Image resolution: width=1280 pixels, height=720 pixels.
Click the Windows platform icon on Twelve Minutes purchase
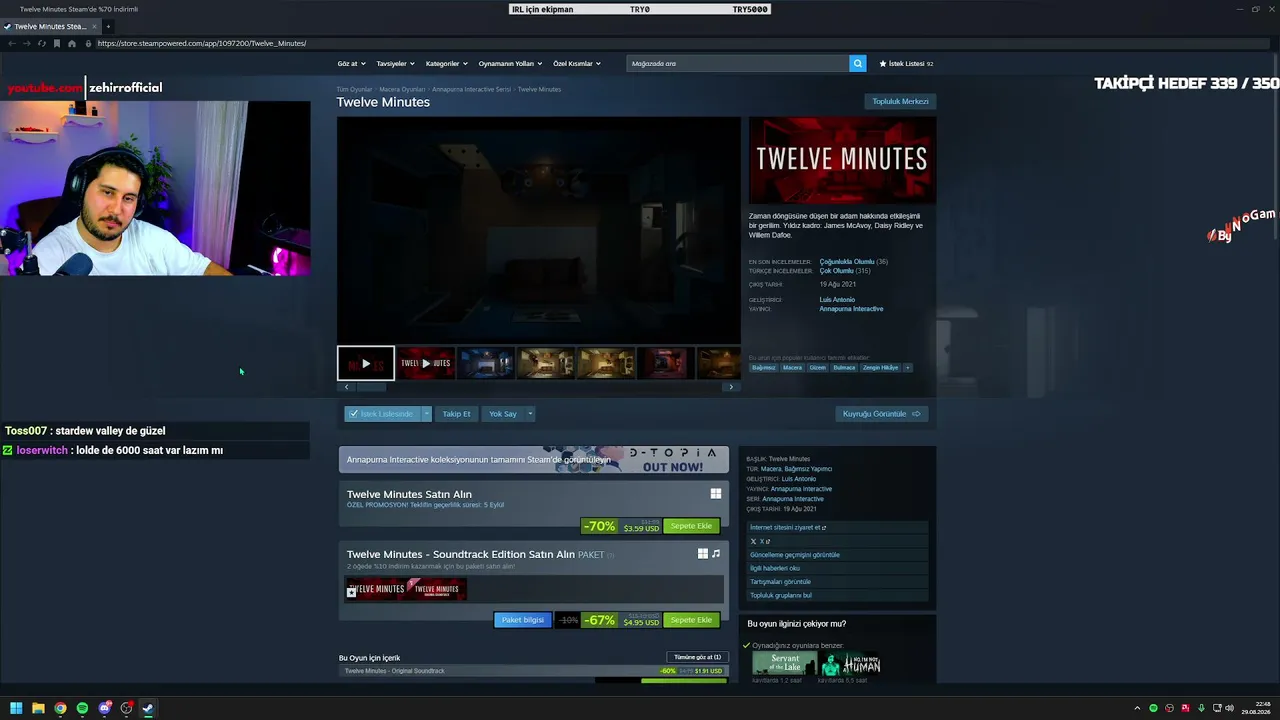[716, 494]
